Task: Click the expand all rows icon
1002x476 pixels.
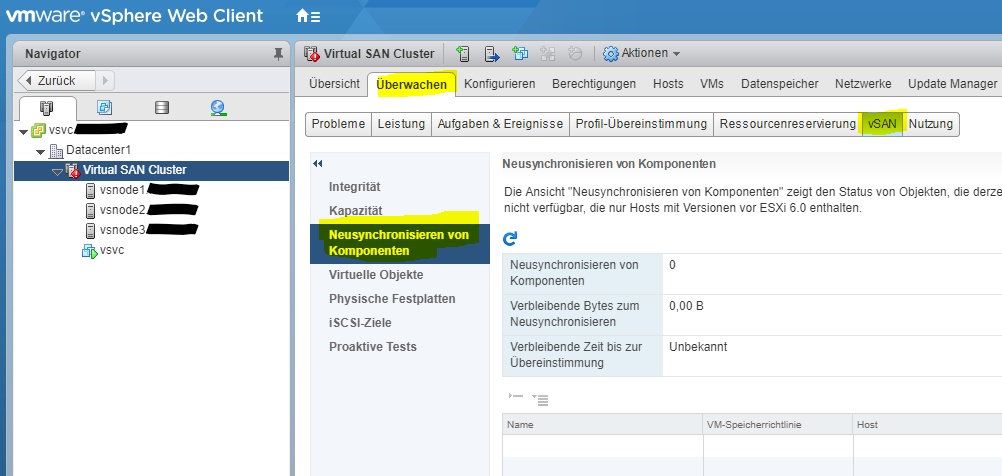Action: click(541, 400)
